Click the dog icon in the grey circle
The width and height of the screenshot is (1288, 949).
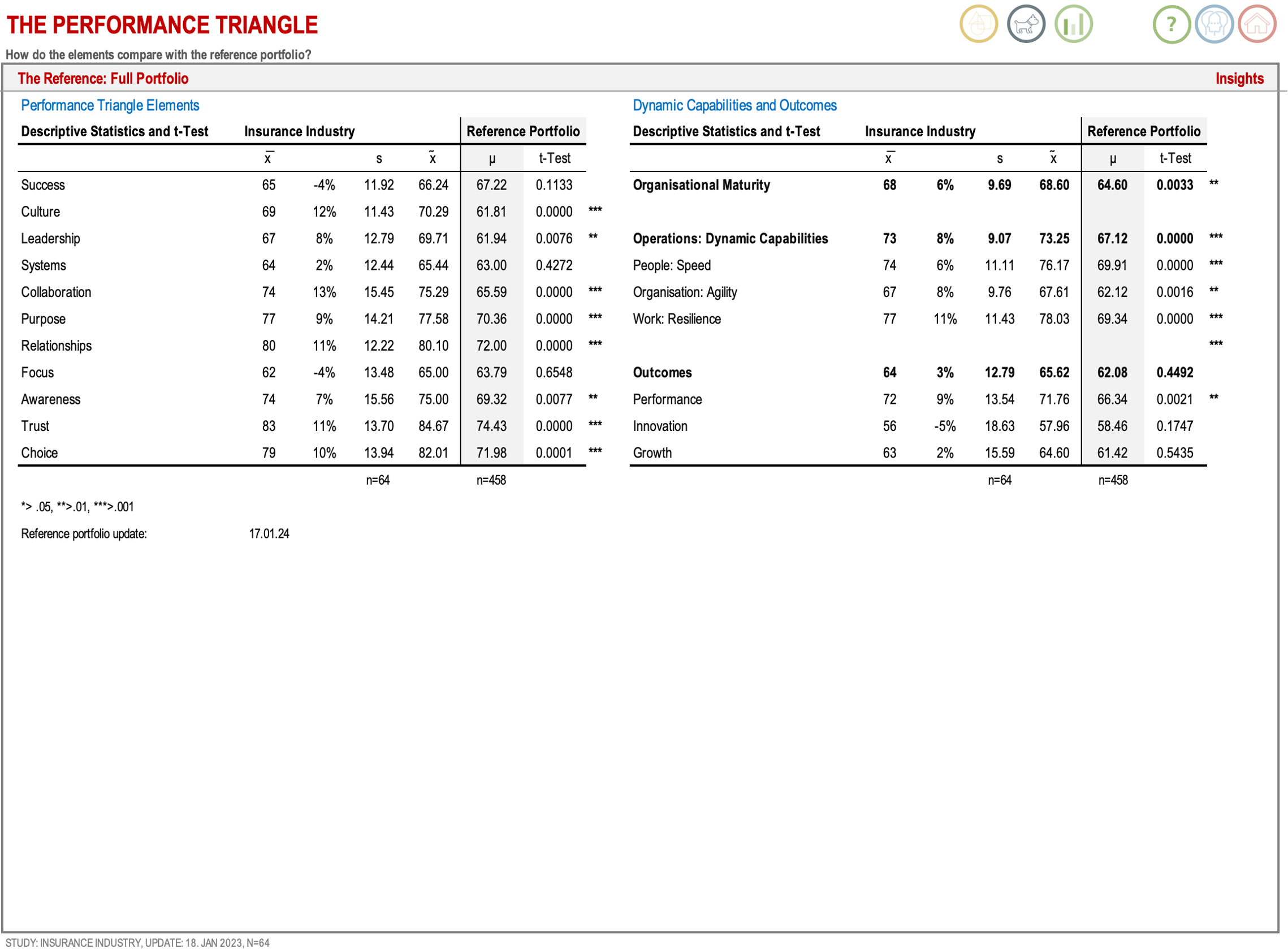1026,24
